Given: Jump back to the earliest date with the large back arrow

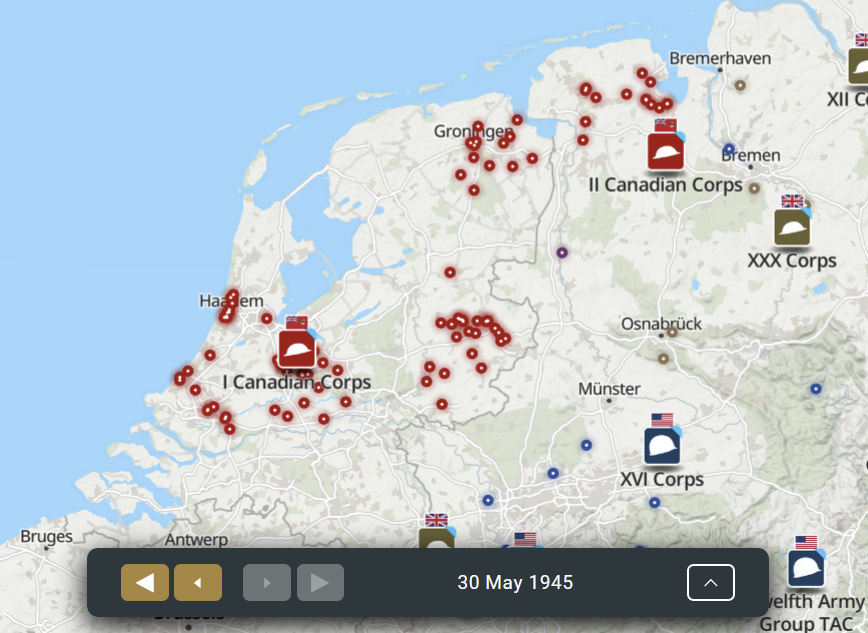Looking at the screenshot, I should 145,583.
